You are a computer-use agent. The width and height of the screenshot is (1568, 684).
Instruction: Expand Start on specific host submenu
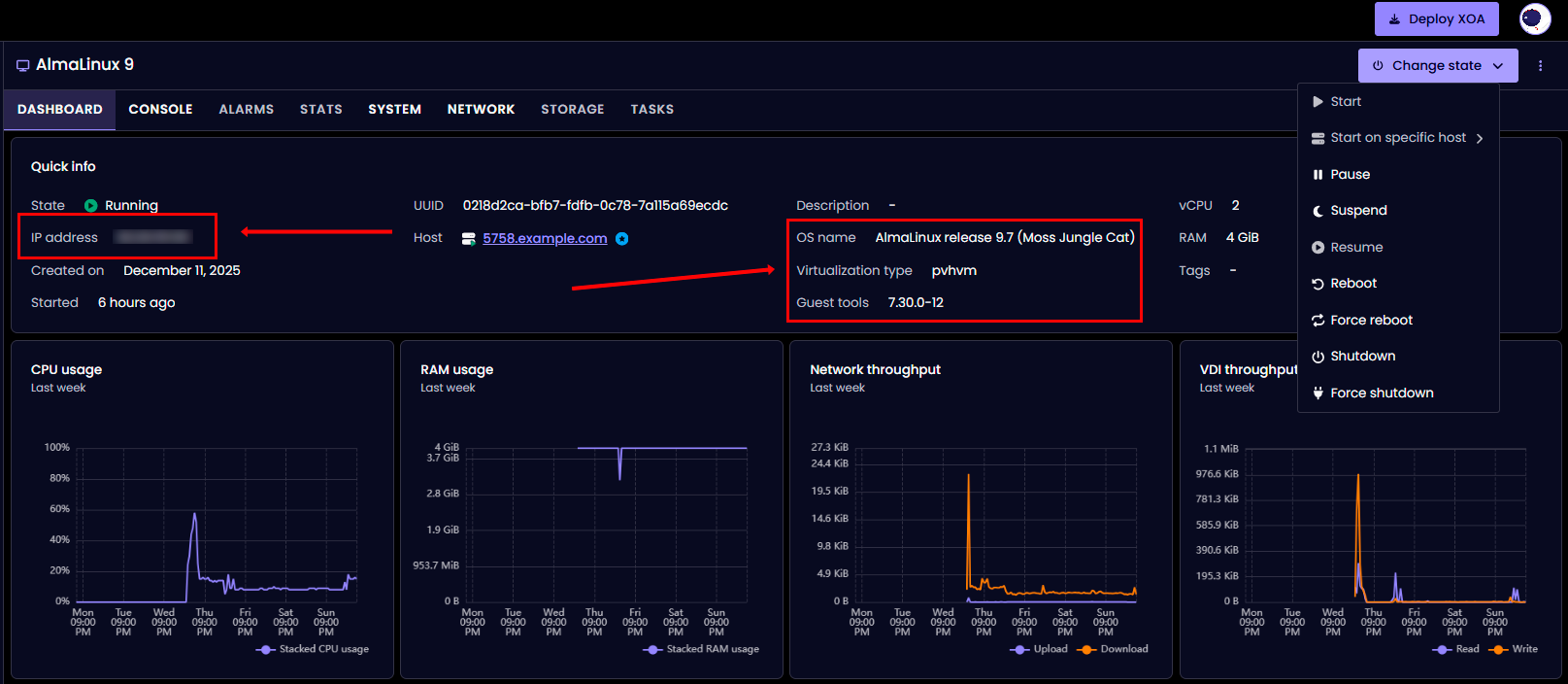pos(1398,138)
